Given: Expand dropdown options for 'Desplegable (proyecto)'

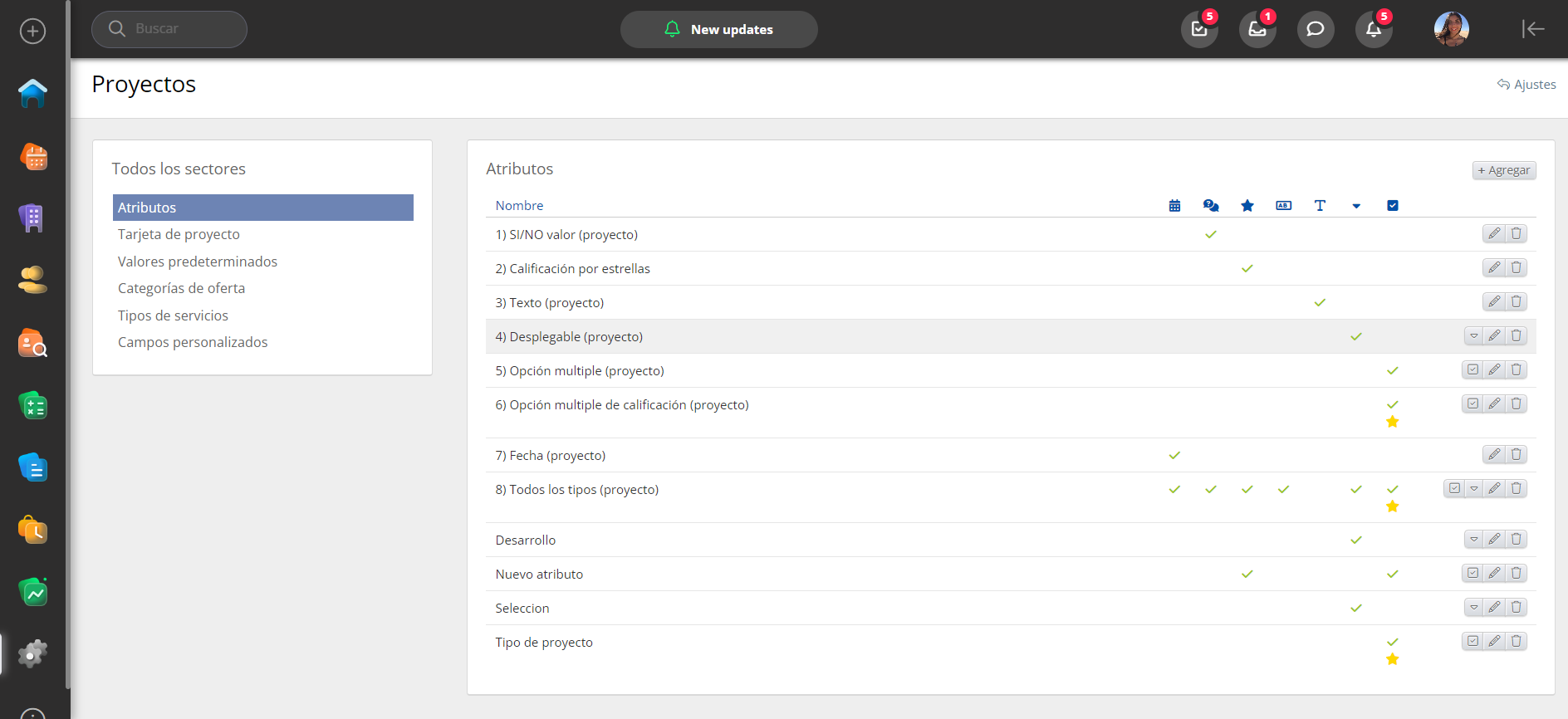Looking at the screenshot, I should click(1474, 336).
